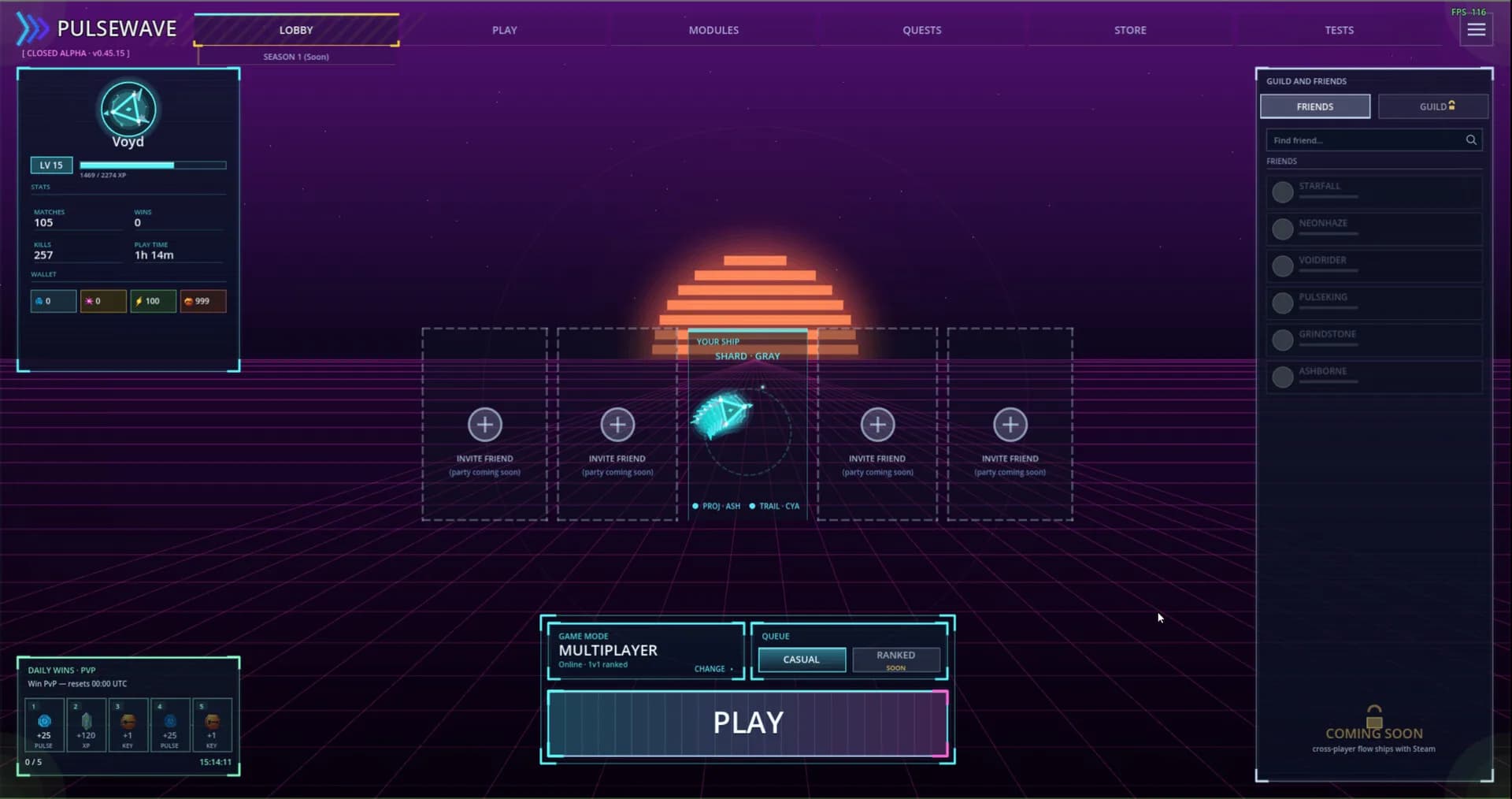Click plus icon in third invite slot
1512x799 pixels.
[877, 425]
